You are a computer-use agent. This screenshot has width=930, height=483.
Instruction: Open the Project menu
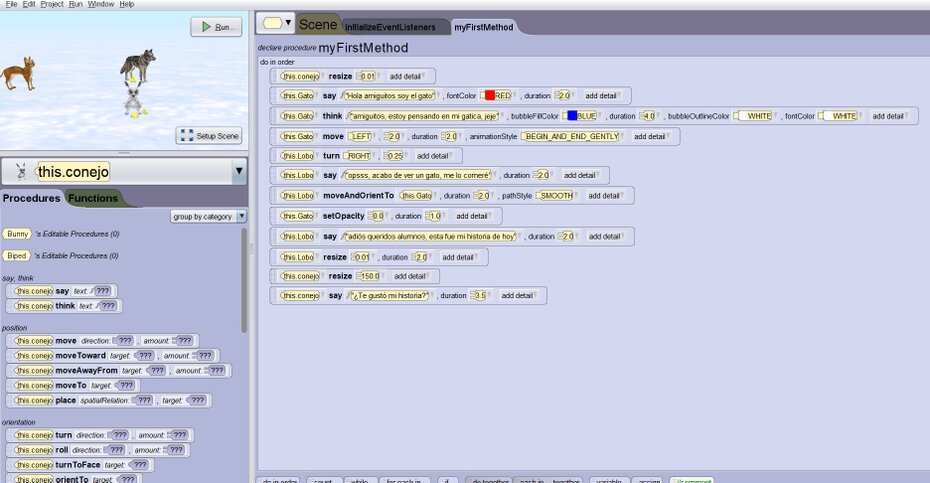coord(52,5)
